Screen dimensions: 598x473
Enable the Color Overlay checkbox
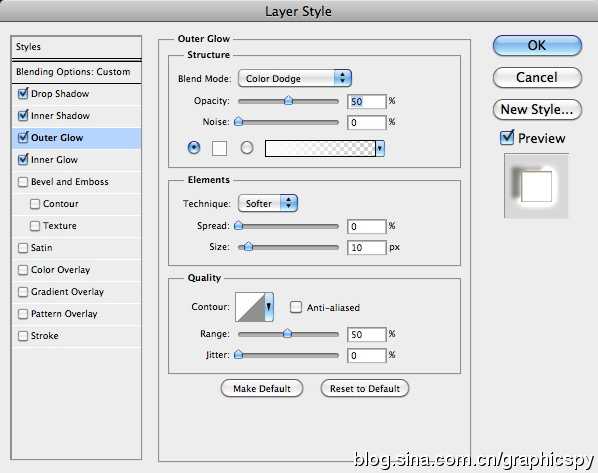(x=23, y=270)
